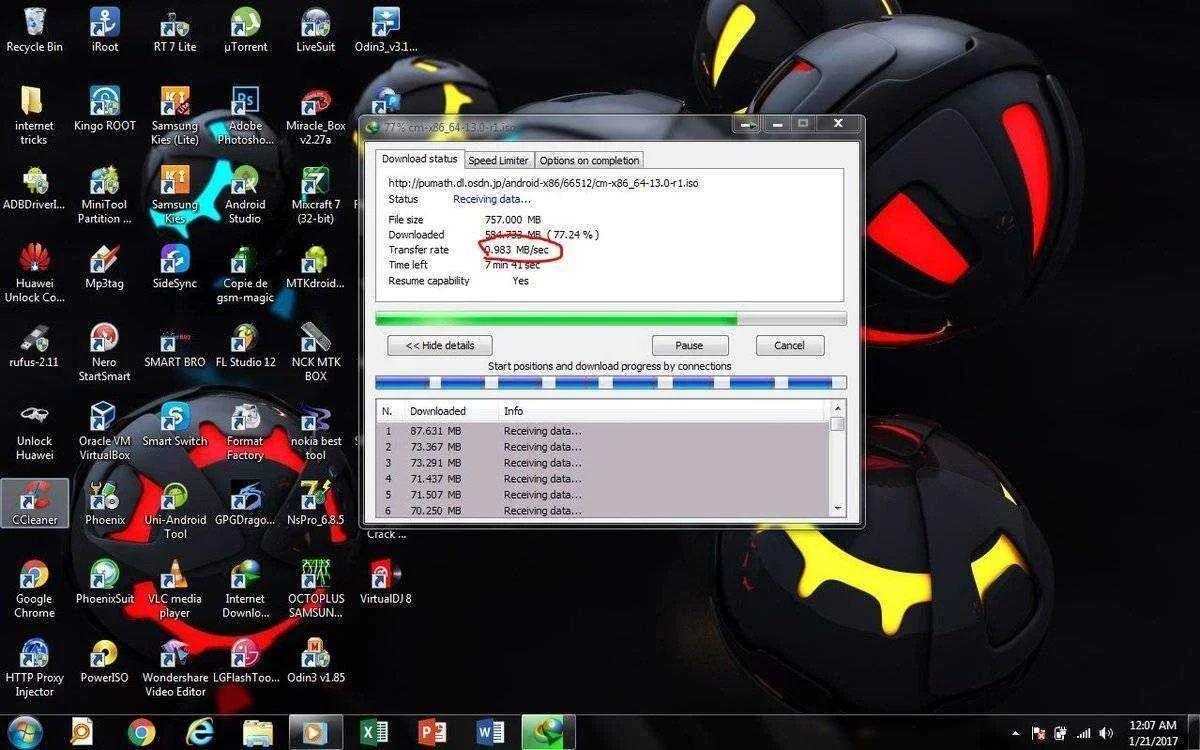Image resolution: width=1200 pixels, height=750 pixels.
Task: Open the Recycle Bin desktop icon
Action: click(x=34, y=29)
